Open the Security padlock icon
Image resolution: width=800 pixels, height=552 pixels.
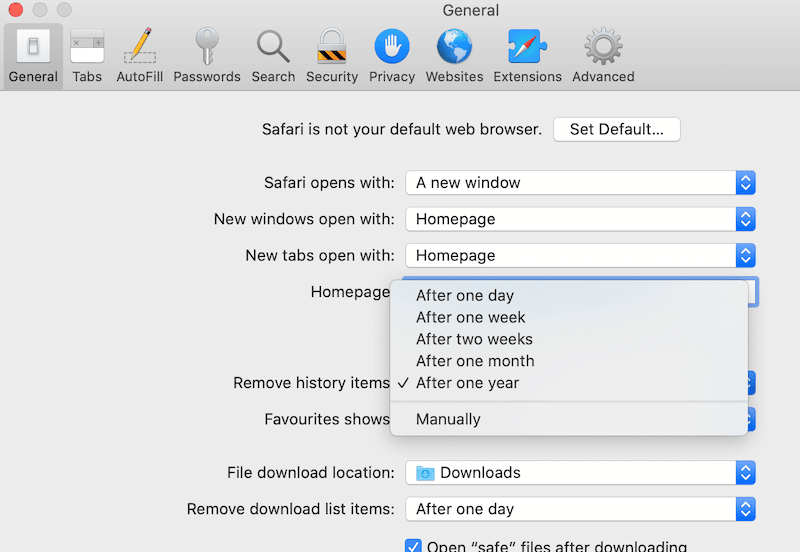point(331,48)
